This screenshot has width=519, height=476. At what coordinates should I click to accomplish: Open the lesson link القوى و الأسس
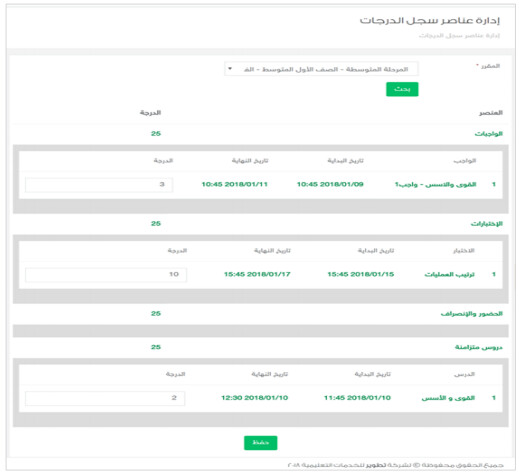(x=448, y=398)
